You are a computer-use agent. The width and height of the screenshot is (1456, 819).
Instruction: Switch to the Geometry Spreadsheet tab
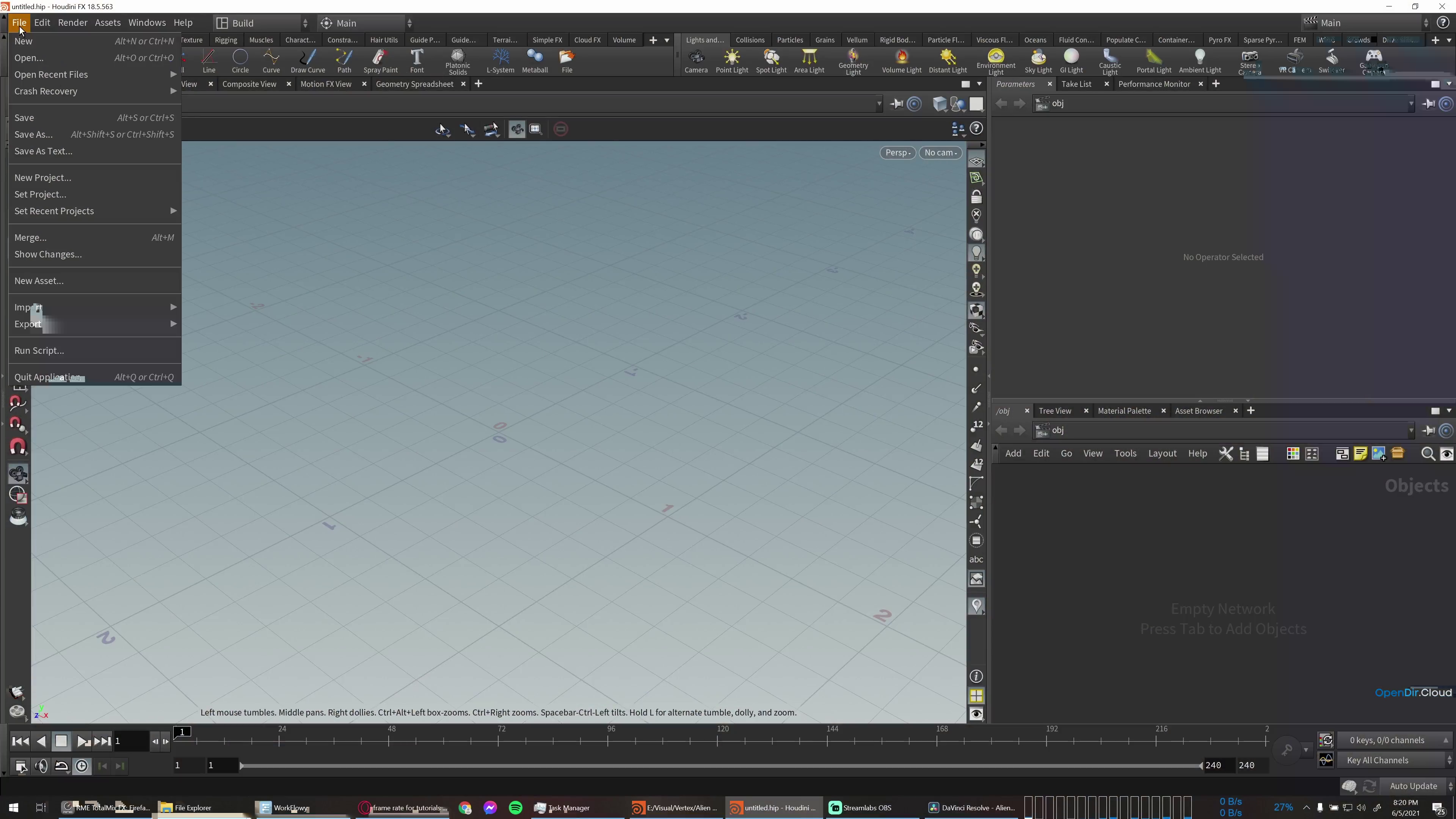[x=414, y=84]
